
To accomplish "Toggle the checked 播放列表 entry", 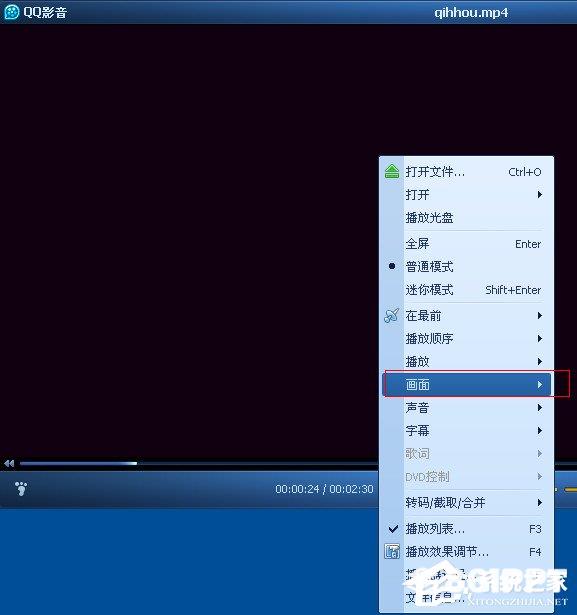I will click(466, 529).
